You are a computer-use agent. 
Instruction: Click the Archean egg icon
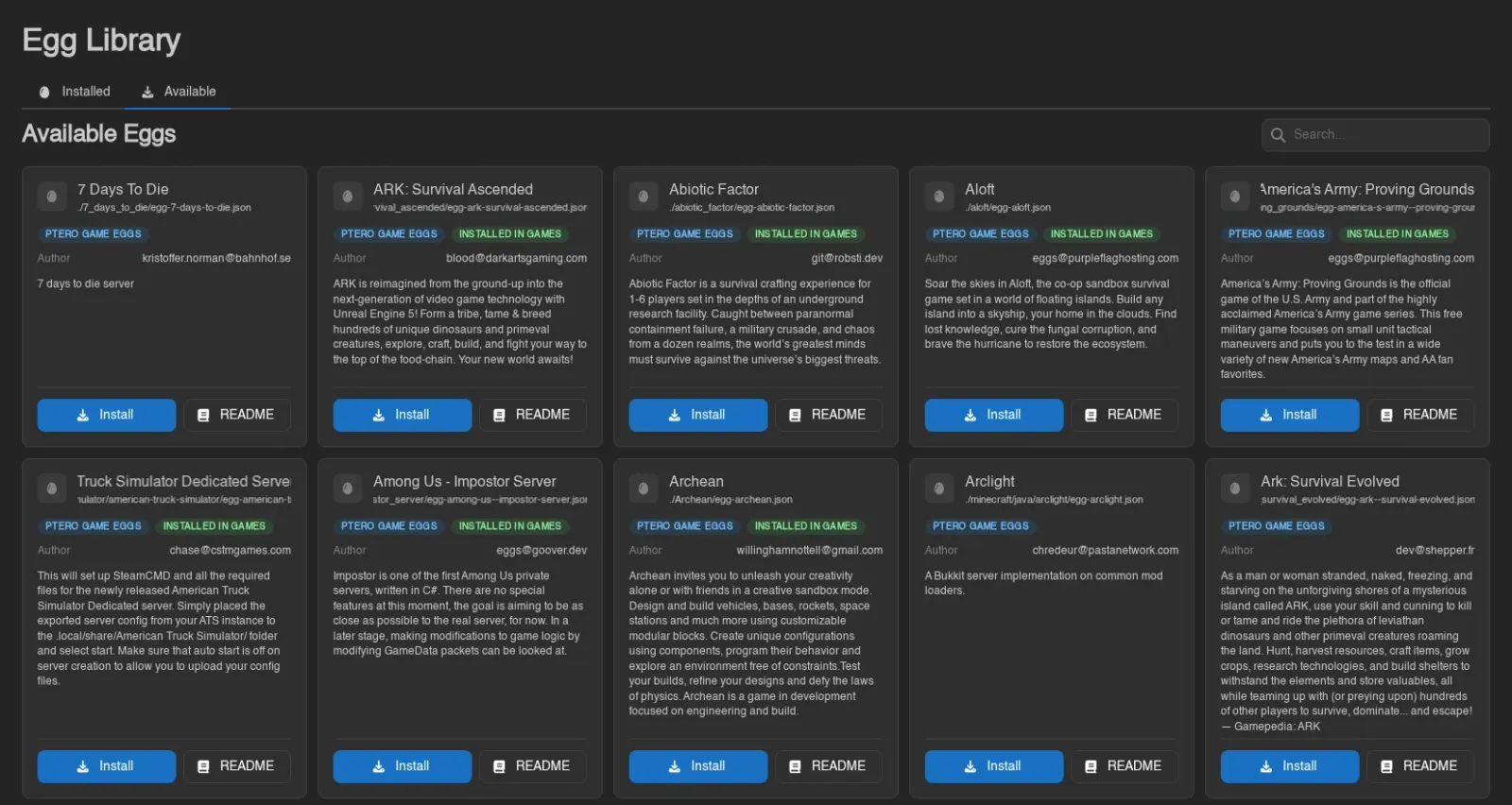coord(644,488)
